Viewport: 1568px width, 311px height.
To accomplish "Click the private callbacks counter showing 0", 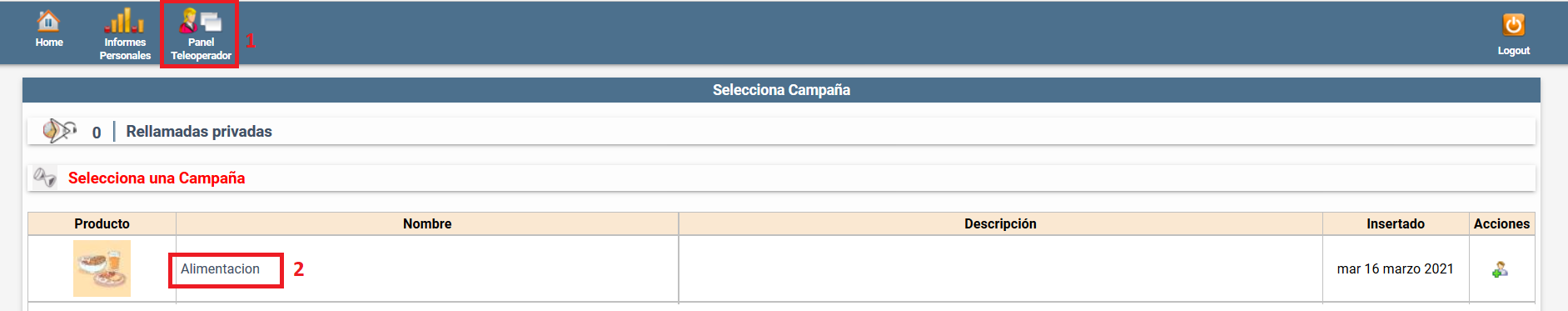I will click(97, 133).
